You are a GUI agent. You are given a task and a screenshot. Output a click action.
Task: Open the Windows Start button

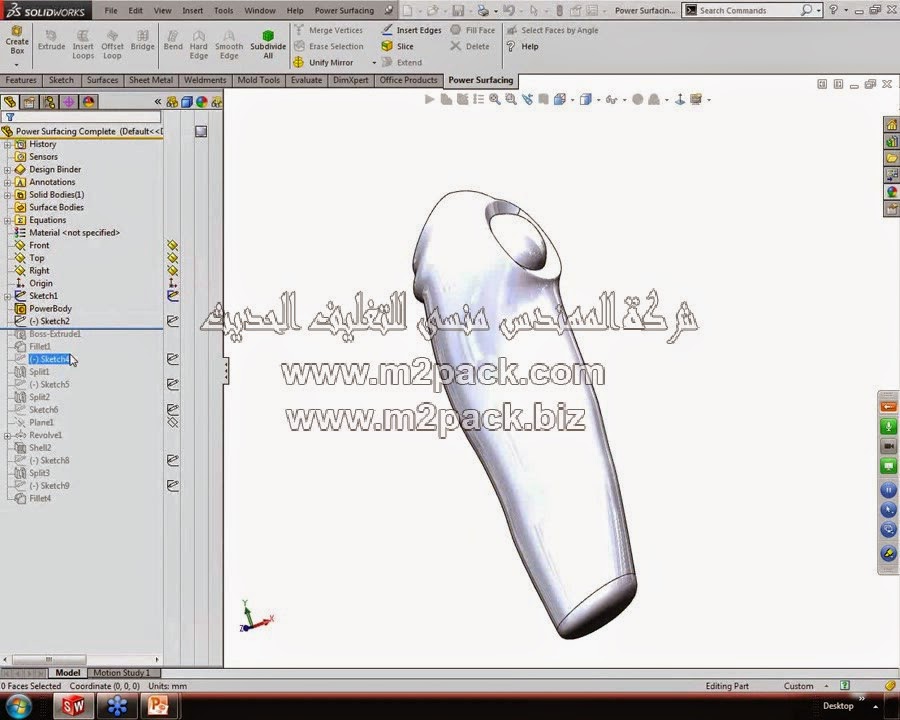tap(18, 706)
